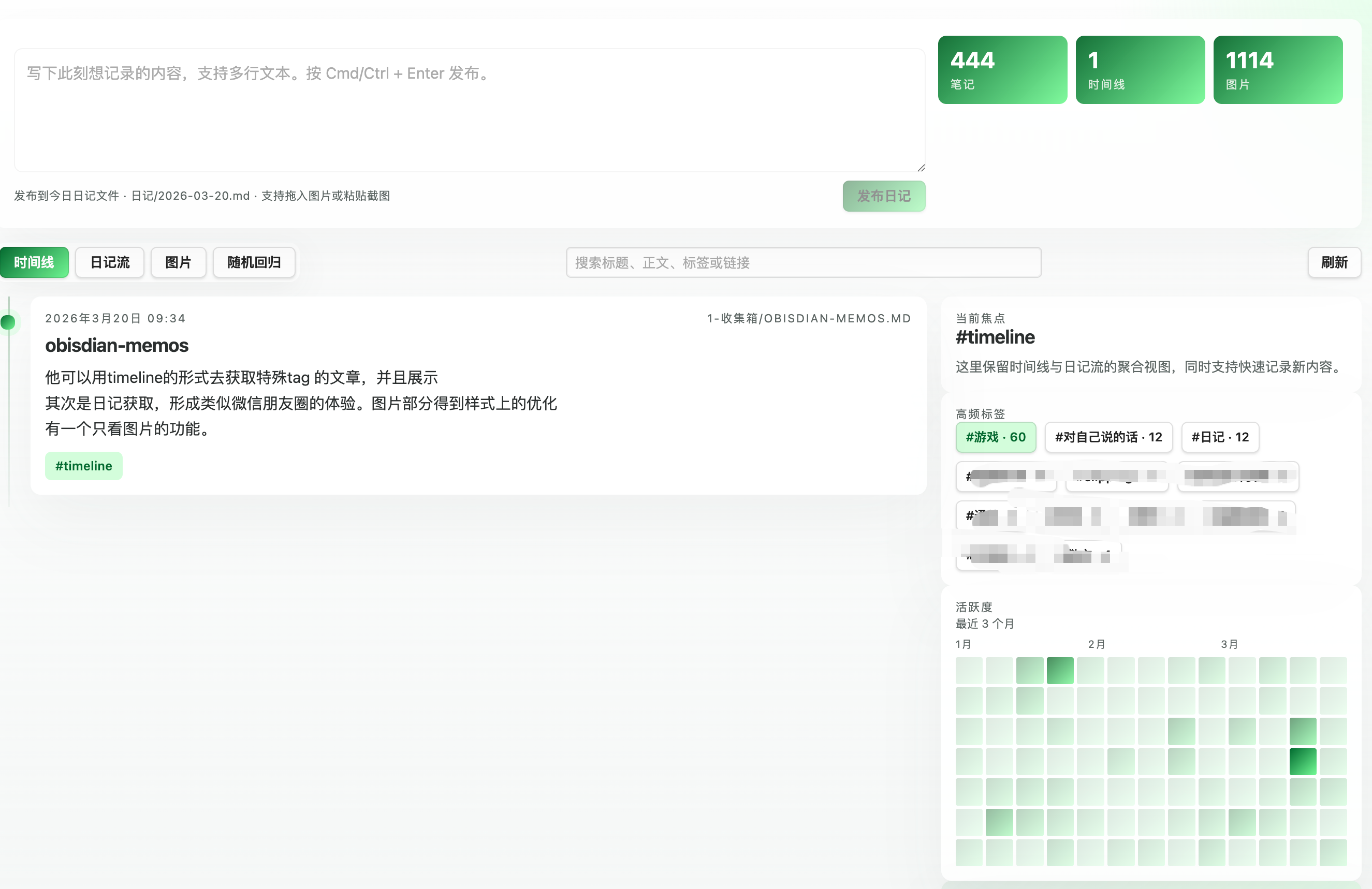The height and width of the screenshot is (889, 1372).
Task: Switch to the 时间线 tab
Action: [34, 262]
